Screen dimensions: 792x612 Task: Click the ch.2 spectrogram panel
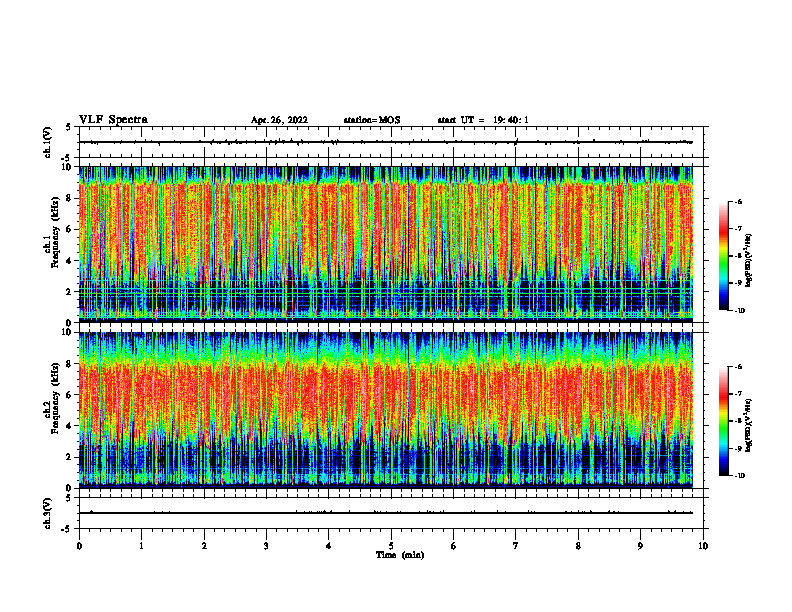386,410
